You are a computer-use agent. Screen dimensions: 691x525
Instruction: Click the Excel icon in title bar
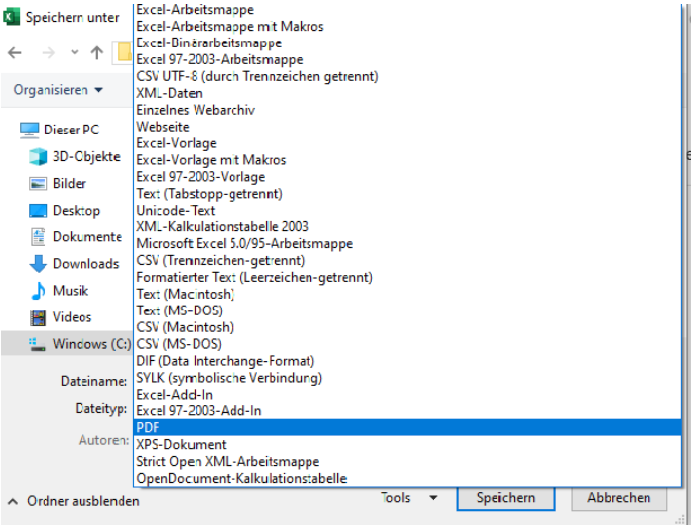11,17
